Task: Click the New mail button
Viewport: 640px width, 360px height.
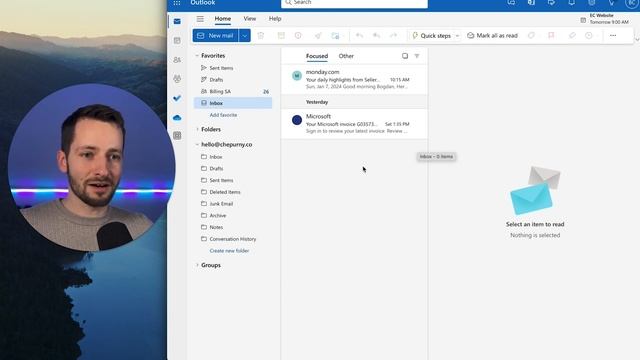Action: click(x=216, y=36)
